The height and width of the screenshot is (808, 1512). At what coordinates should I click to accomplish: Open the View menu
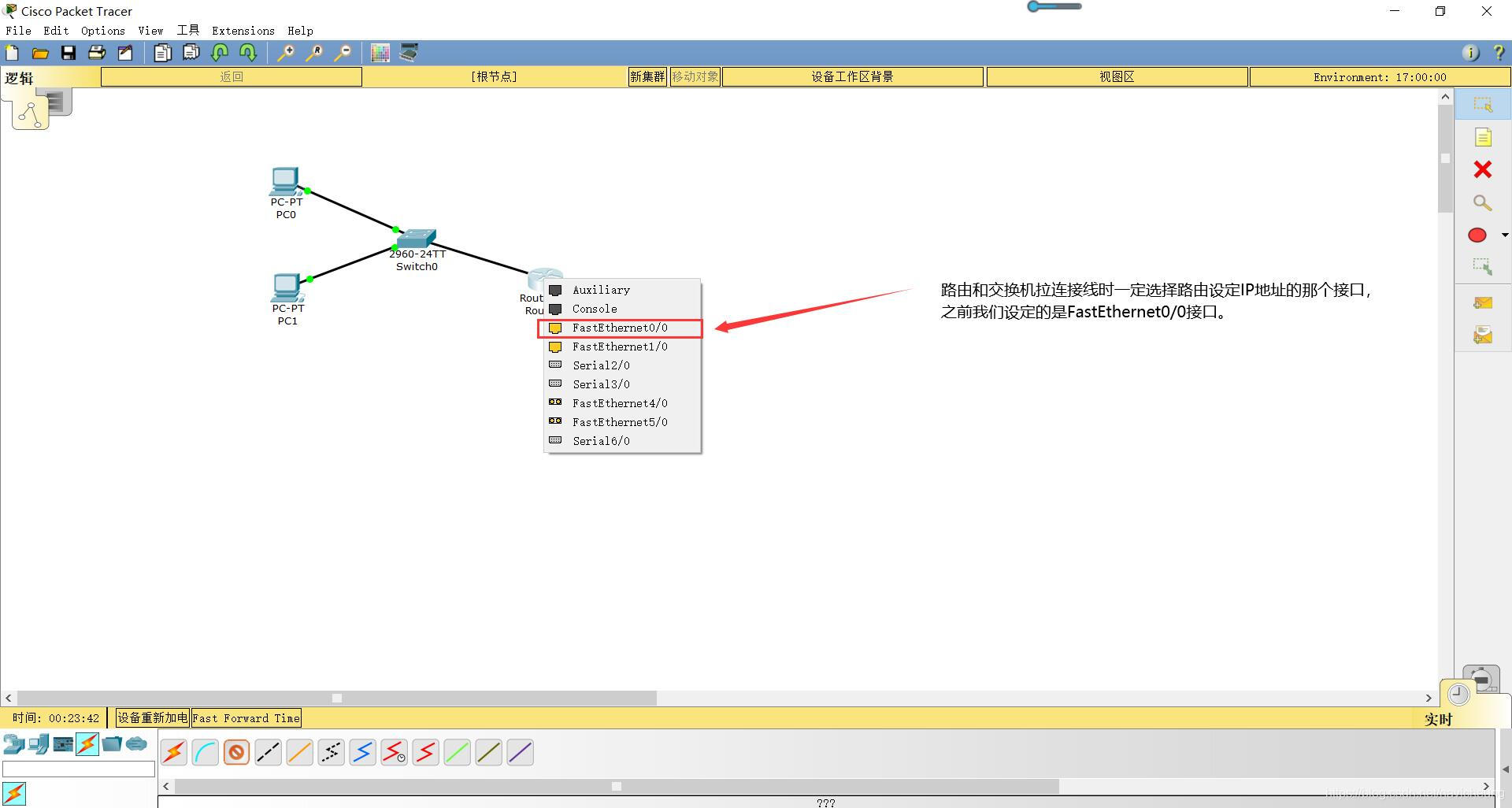(150, 31)
